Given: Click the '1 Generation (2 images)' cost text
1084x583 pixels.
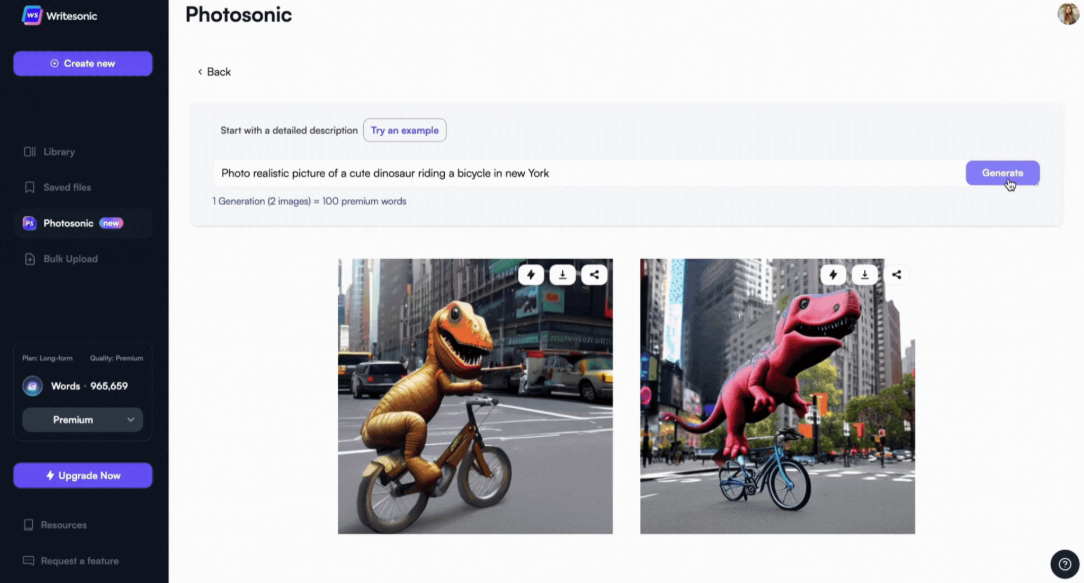Looking at the screenshot, I should coord(309,201).
